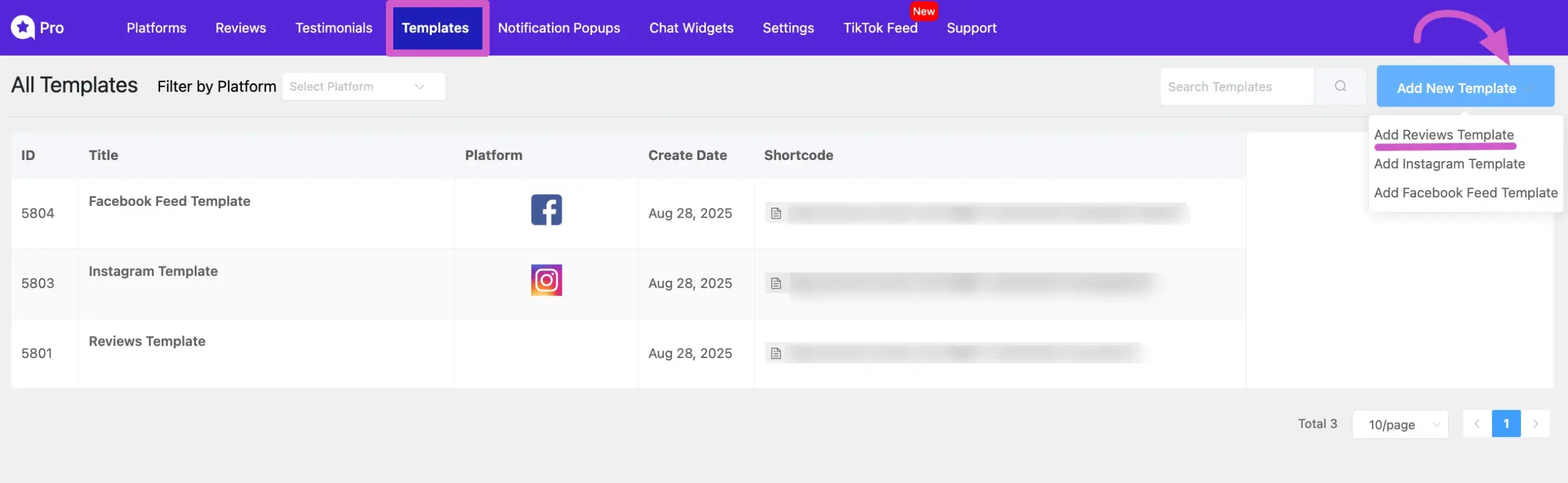Go to next page arrow
This screenshot has width=1568, height=483.
coord(1535,424)
